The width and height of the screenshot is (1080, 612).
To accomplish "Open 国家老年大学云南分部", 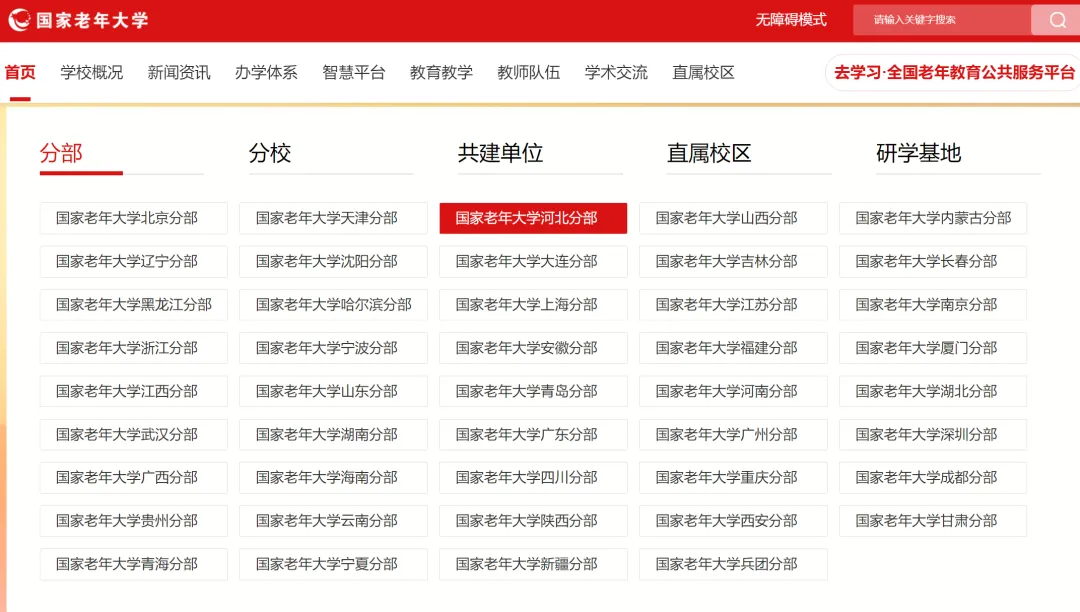I will (333, 521).
